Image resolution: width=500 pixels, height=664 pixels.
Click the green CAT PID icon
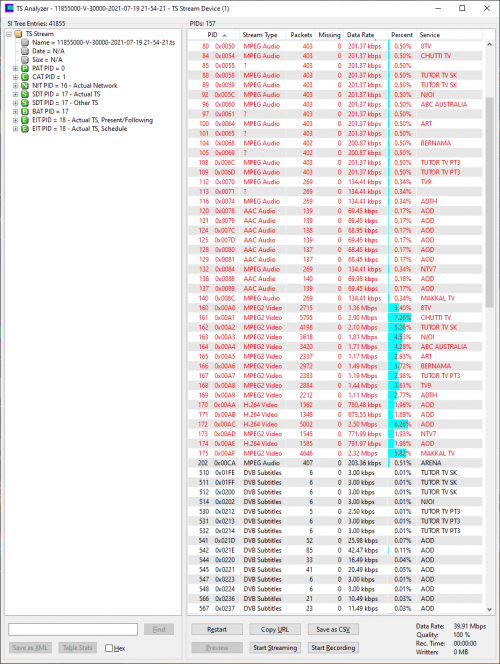pos(25,77)
